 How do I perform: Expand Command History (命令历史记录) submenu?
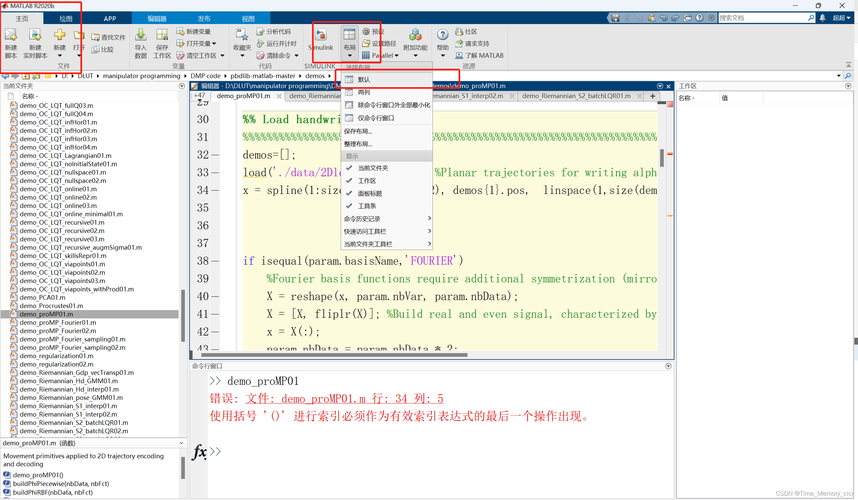pos(387,218)
